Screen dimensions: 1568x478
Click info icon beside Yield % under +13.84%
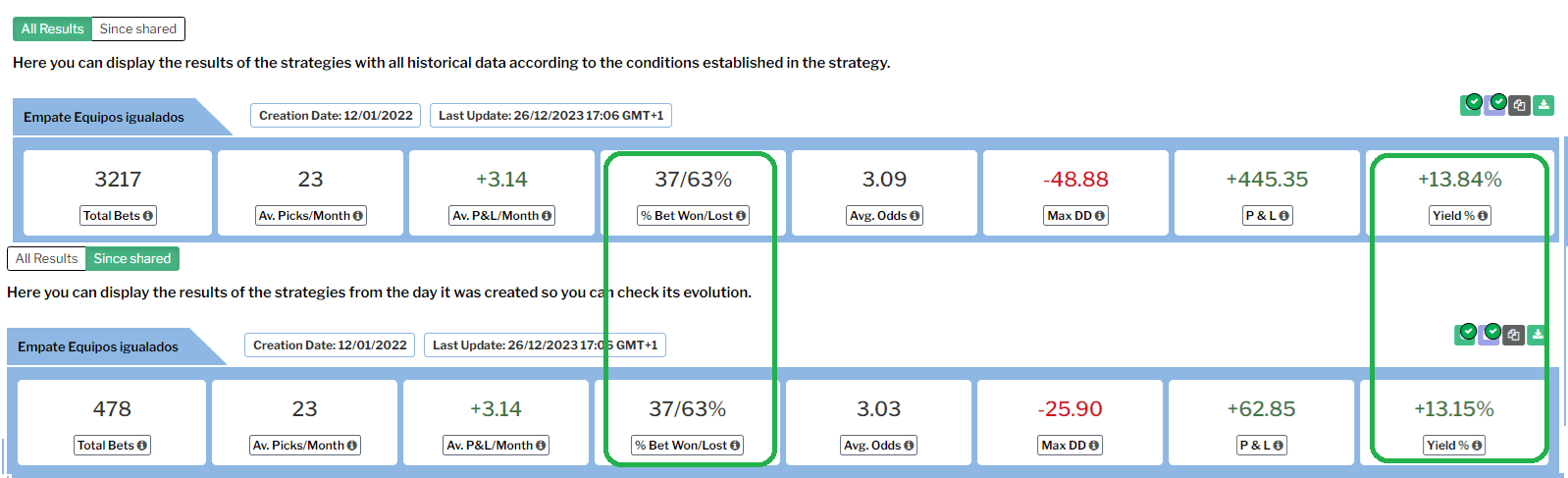click(1483, 216)
